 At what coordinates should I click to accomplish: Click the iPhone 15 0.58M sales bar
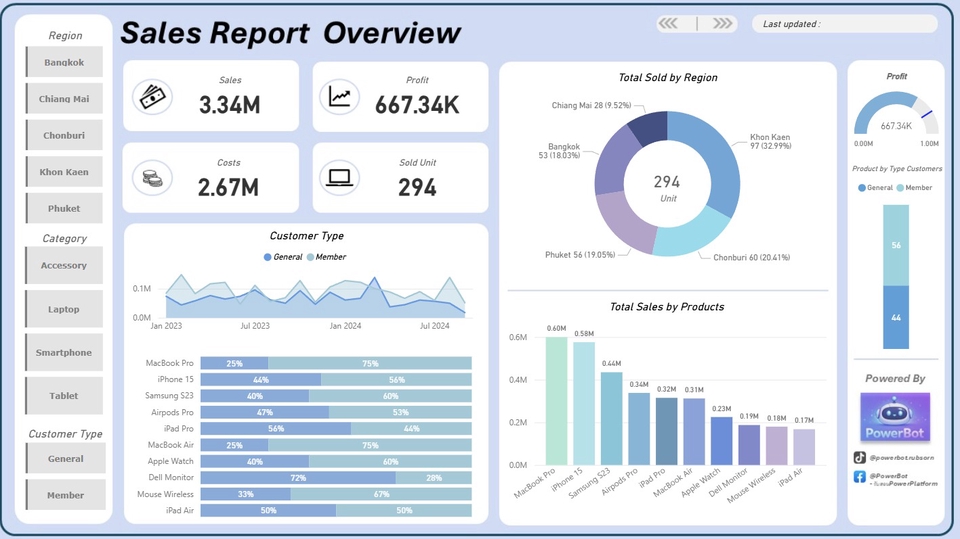584,403
